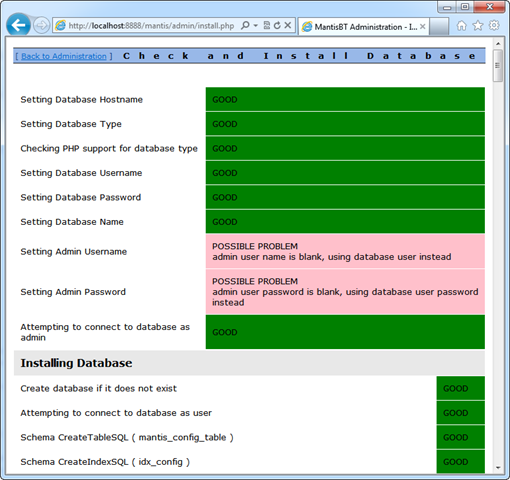The width and height of the screenshot is (510, 480).
Task: Open a new blank tab
Action: (439, 27)
